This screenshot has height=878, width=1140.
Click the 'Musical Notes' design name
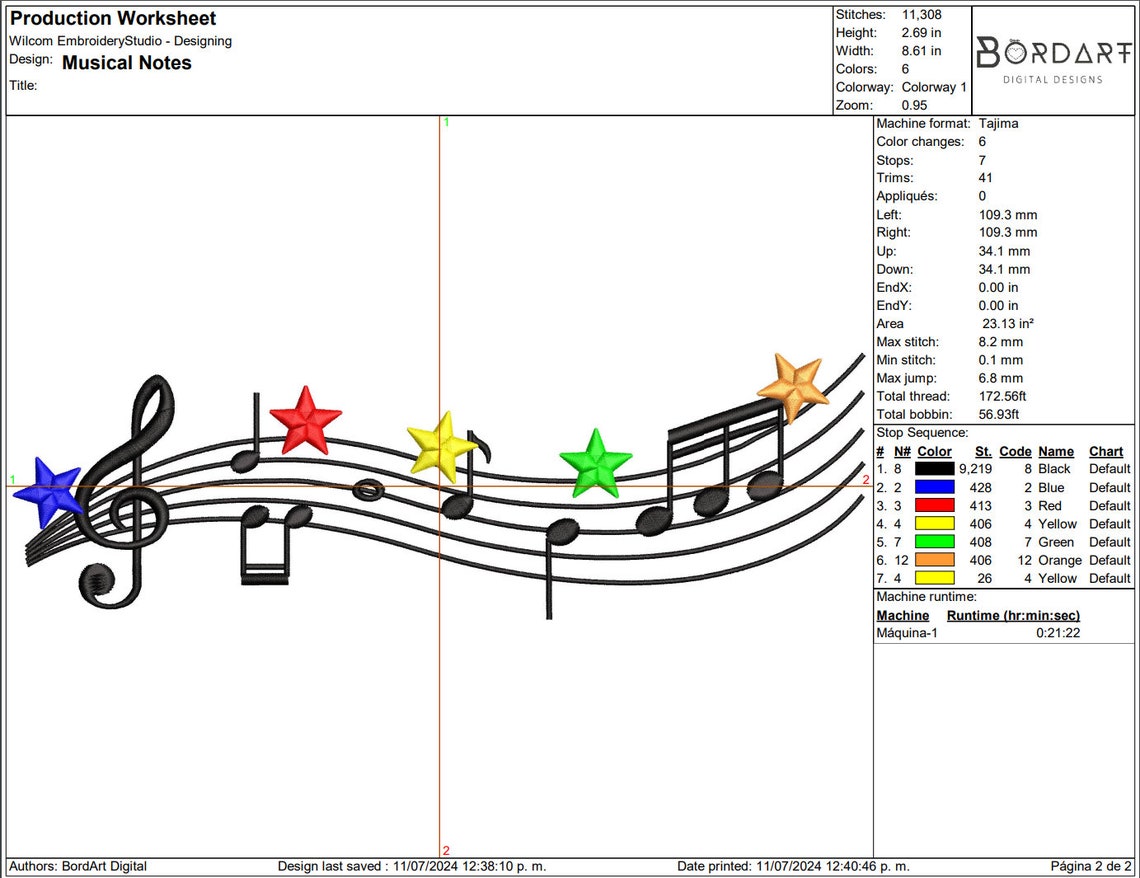tap(127, 63)
